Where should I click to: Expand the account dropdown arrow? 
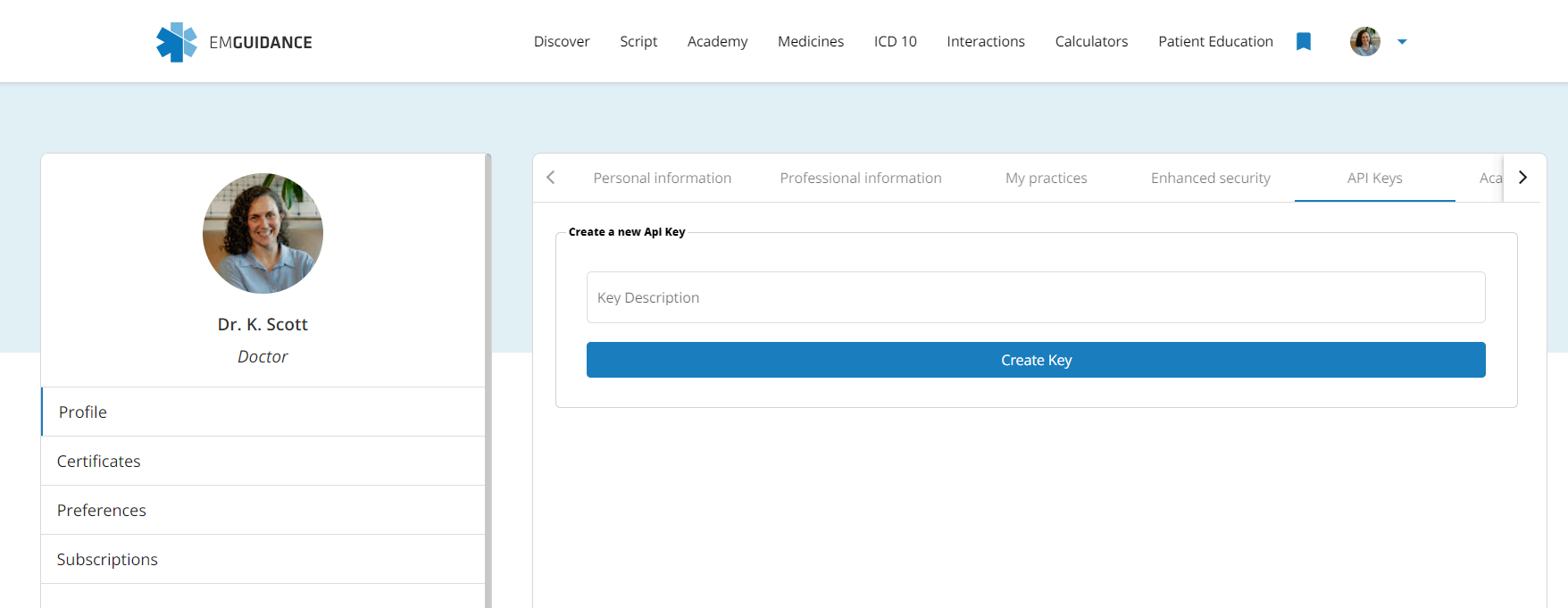point(1402,42)
